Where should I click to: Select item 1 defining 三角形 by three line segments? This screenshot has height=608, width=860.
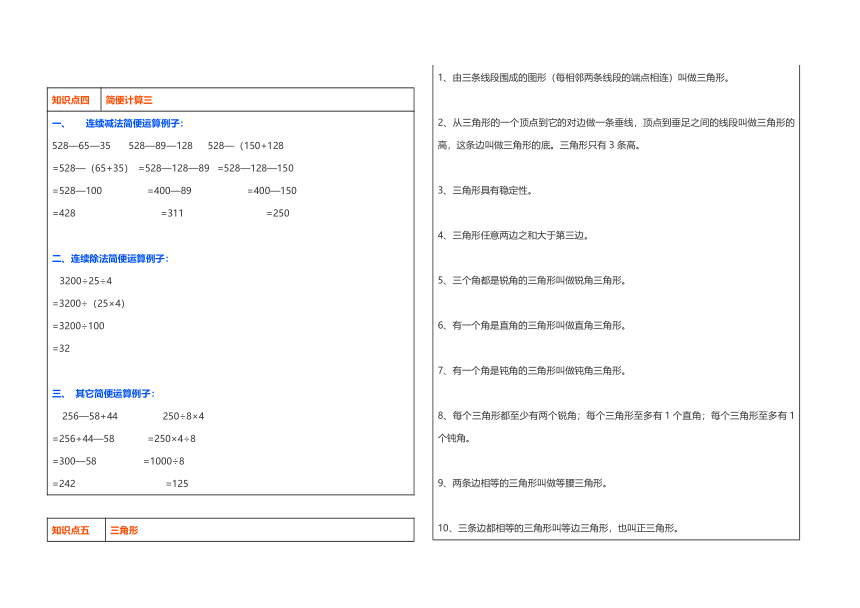[x=585, y=78]
